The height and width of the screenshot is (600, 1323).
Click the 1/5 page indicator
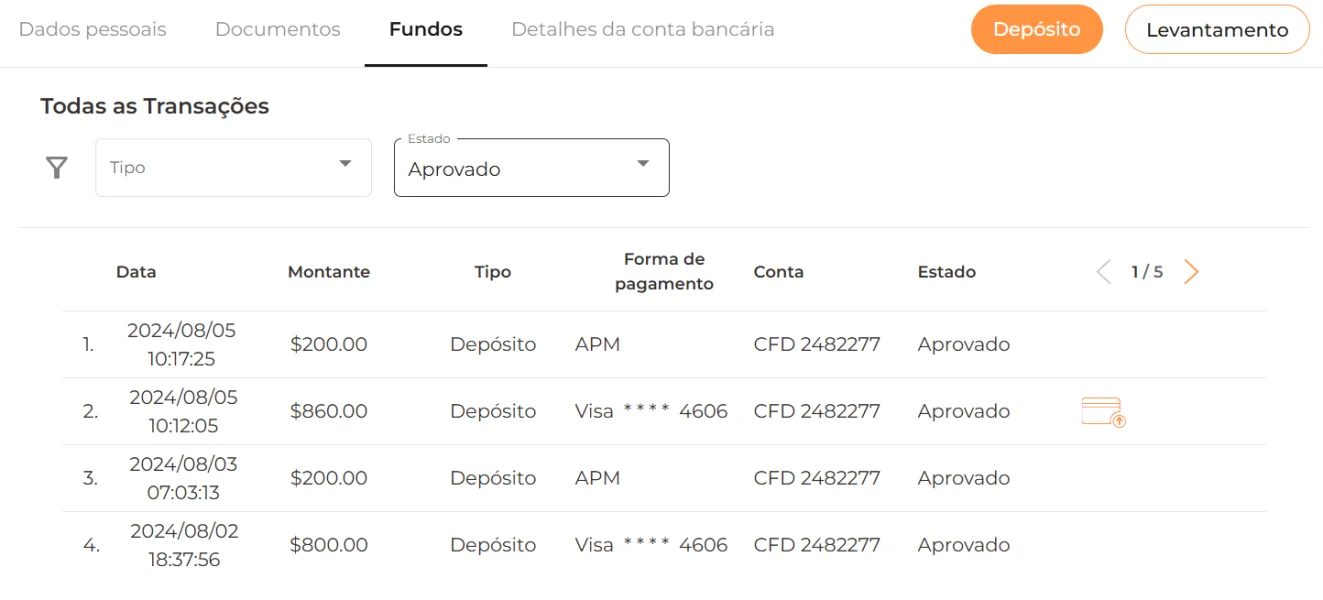click(1147, 272)
